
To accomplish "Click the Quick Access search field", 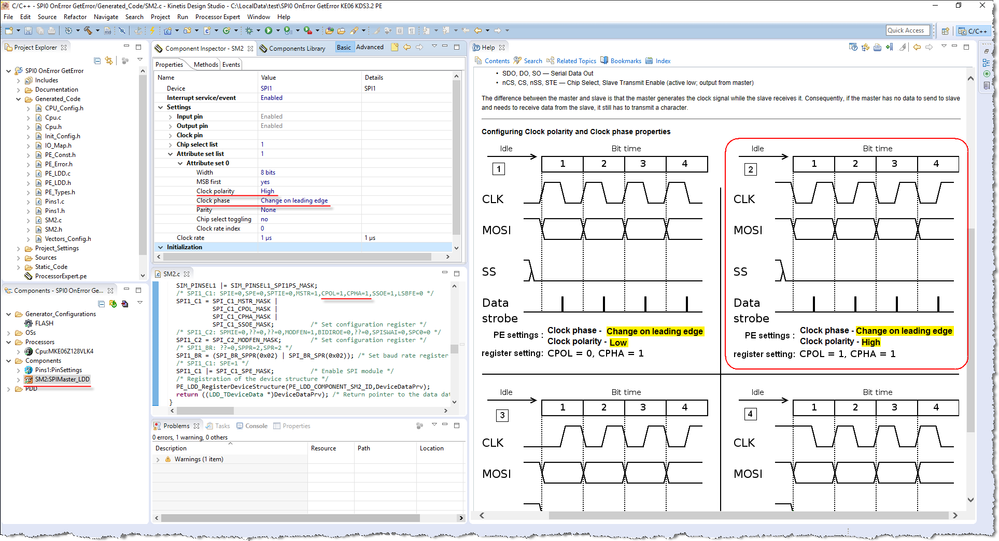I will coord(906,30).
